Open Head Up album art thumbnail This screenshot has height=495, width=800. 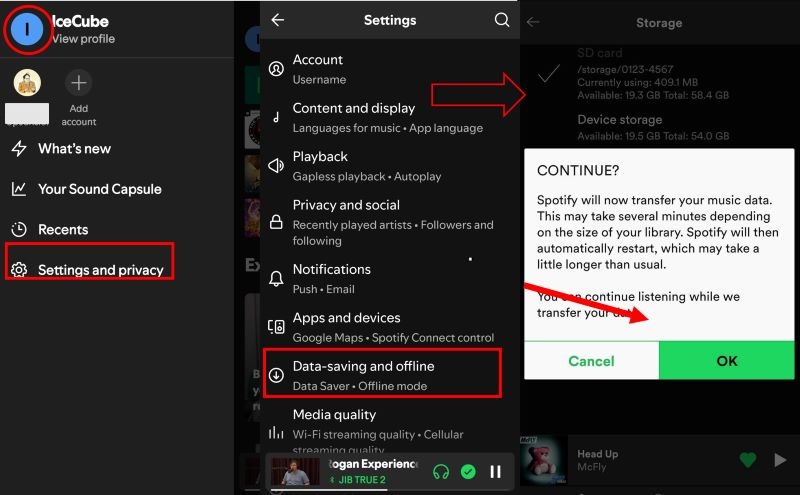point(543,460)
